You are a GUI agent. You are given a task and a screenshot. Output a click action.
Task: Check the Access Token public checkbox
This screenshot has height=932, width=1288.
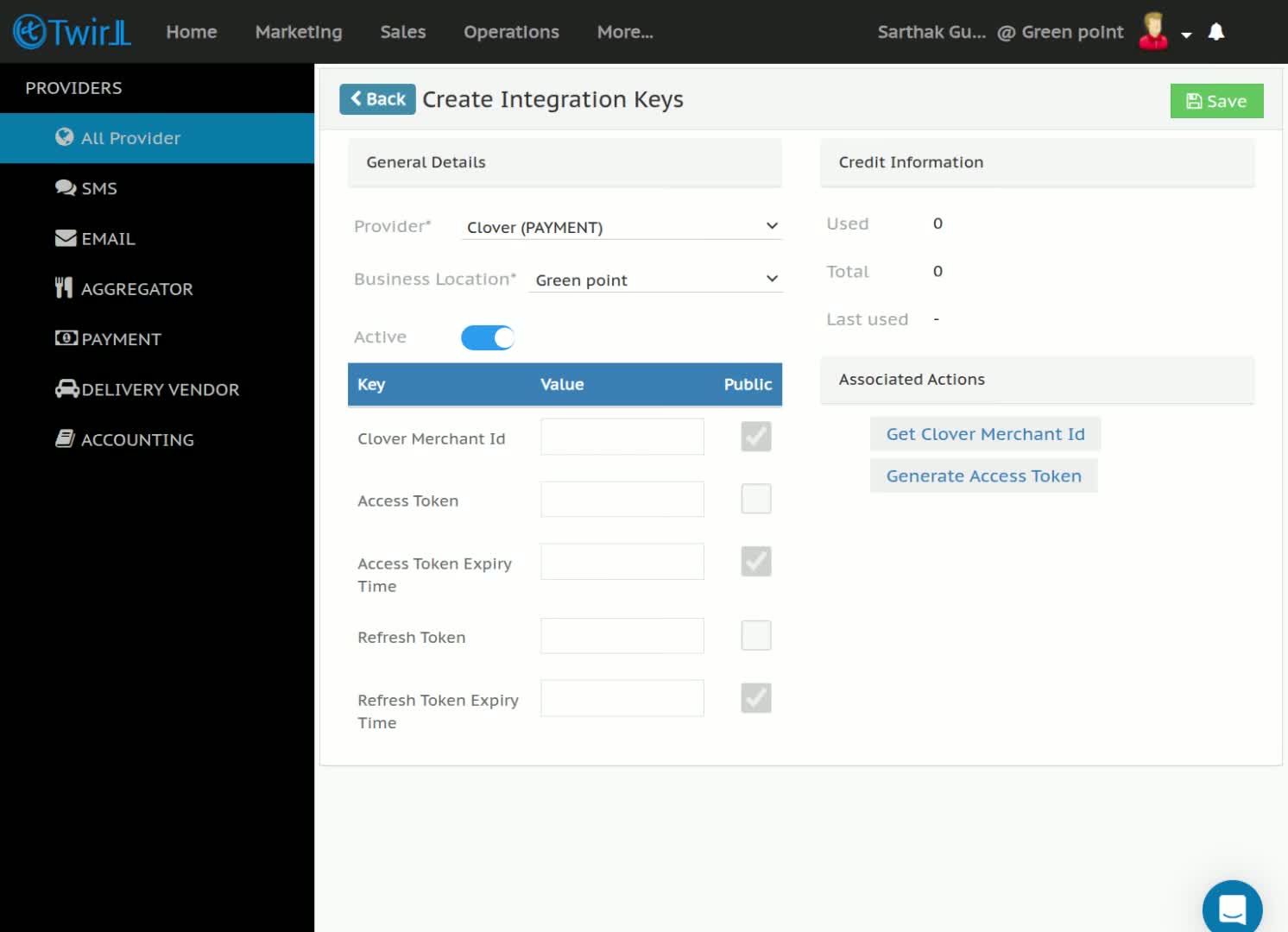[756, 499]
